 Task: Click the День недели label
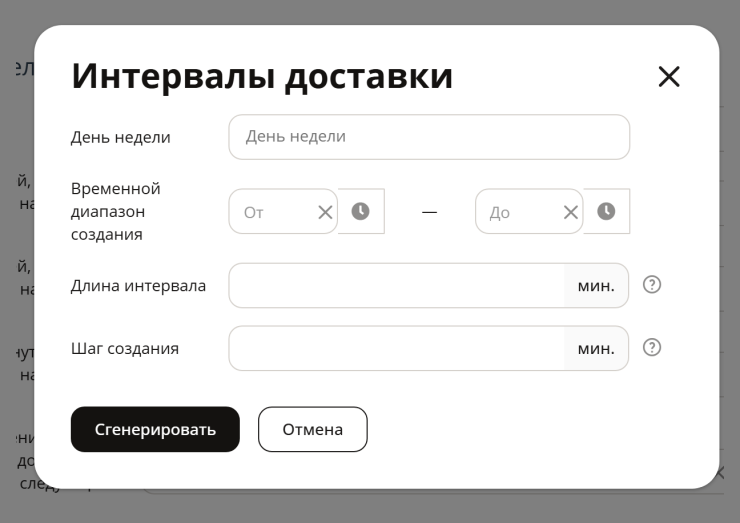[x=120, y=137]
